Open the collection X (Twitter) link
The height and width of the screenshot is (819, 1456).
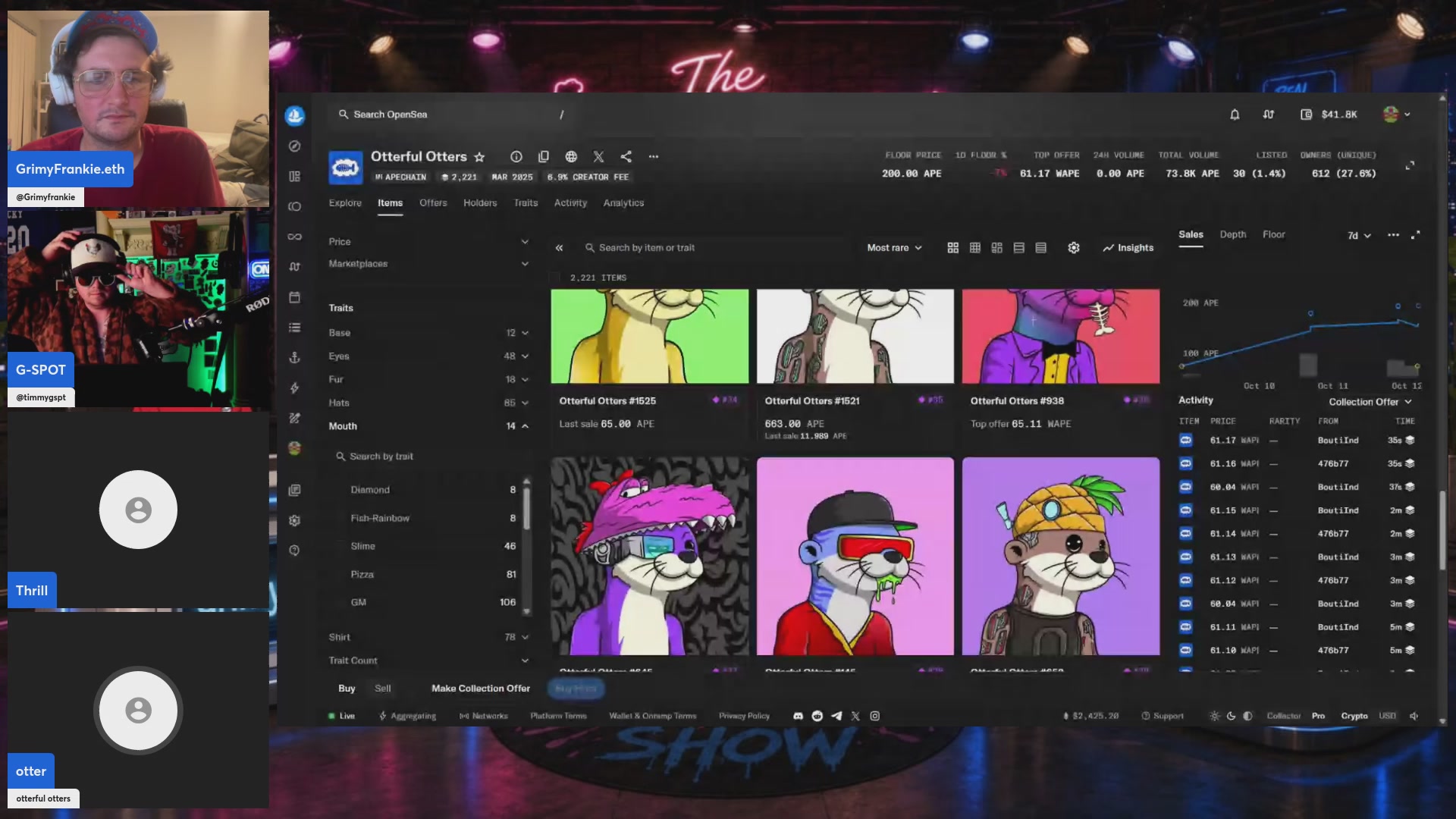598,156
